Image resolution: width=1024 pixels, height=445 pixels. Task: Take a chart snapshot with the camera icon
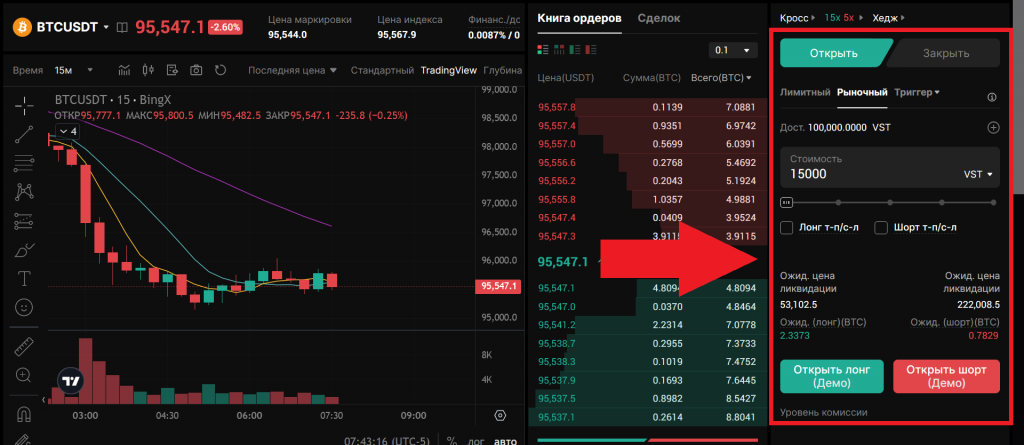(196, 70)
